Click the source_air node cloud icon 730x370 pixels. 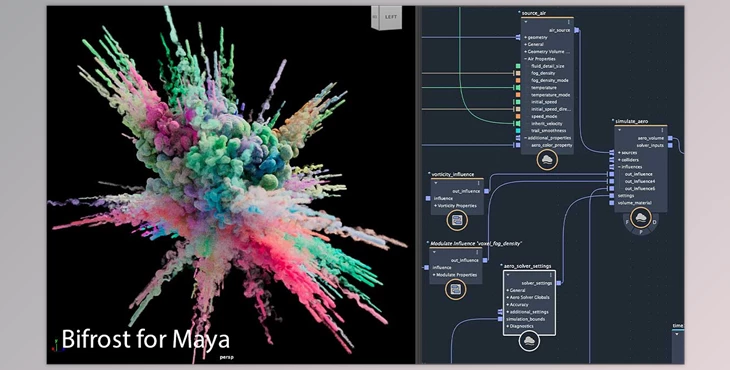[x=547, y=160]
